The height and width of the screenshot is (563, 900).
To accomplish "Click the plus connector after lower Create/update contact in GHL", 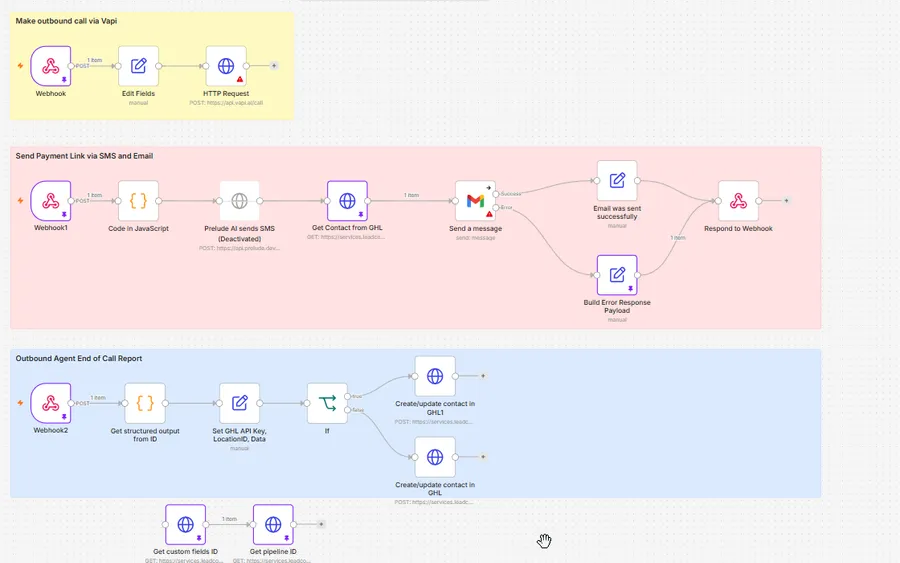I will click(483, 457).
